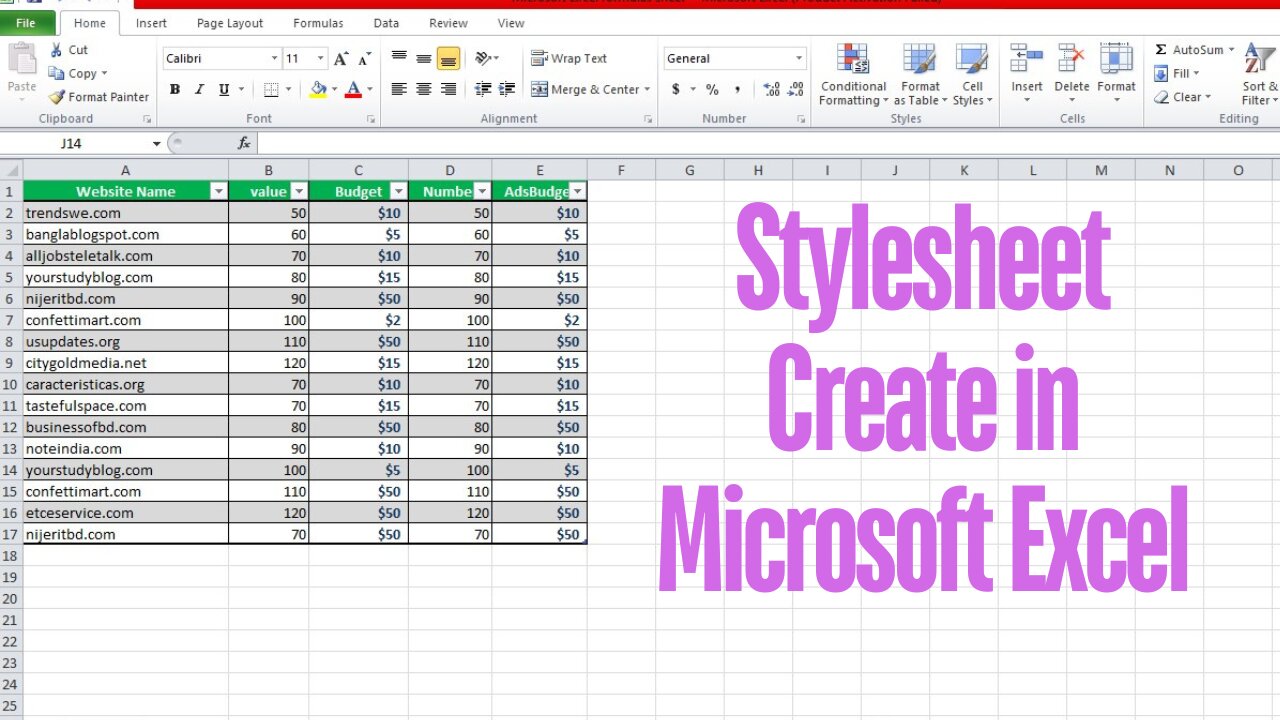Viewport: 1280px width, 720px height.
Task: Open Font dialog launcher
Action: coord(371,119)
